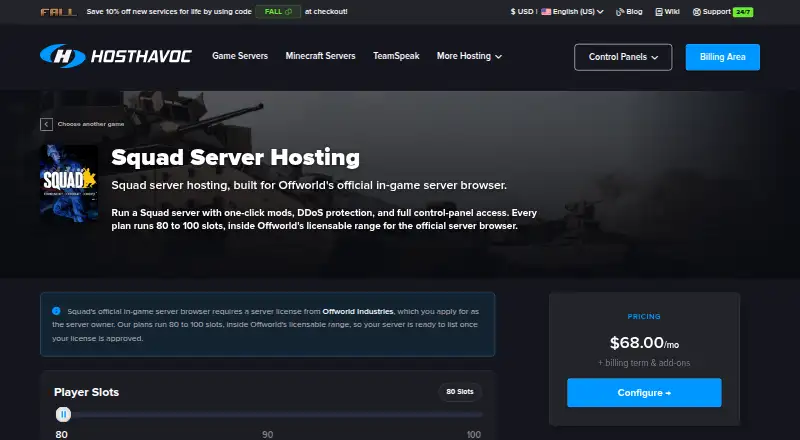
Task: Click the Support lifebuoy icon
Action: coord(696,12)
